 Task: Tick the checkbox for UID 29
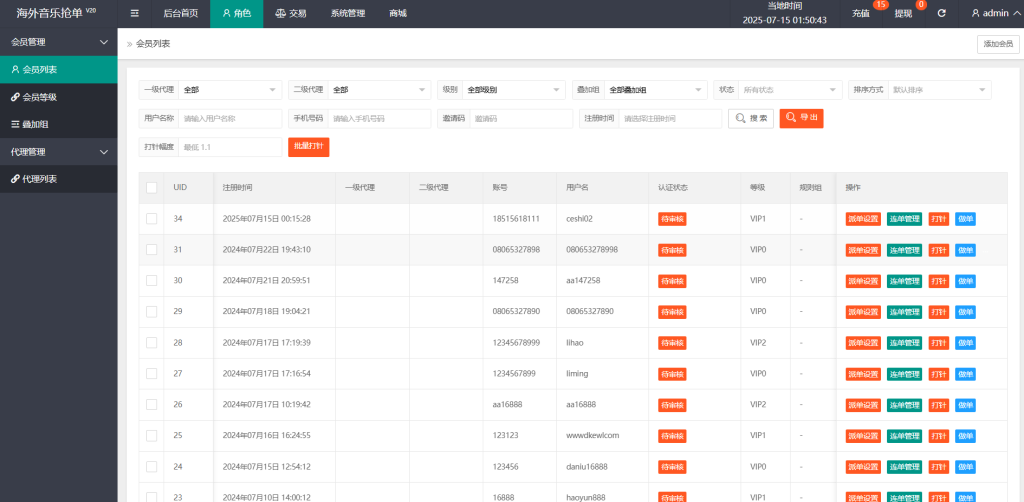152,311
